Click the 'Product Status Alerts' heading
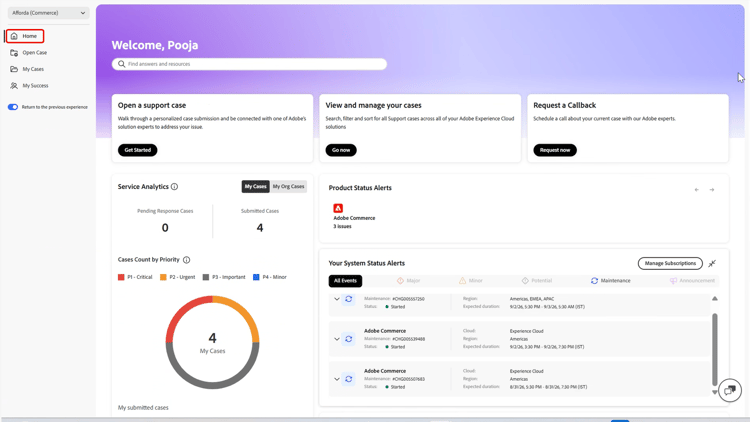Screen dimensions: 750x422 (x=360, y=188)
